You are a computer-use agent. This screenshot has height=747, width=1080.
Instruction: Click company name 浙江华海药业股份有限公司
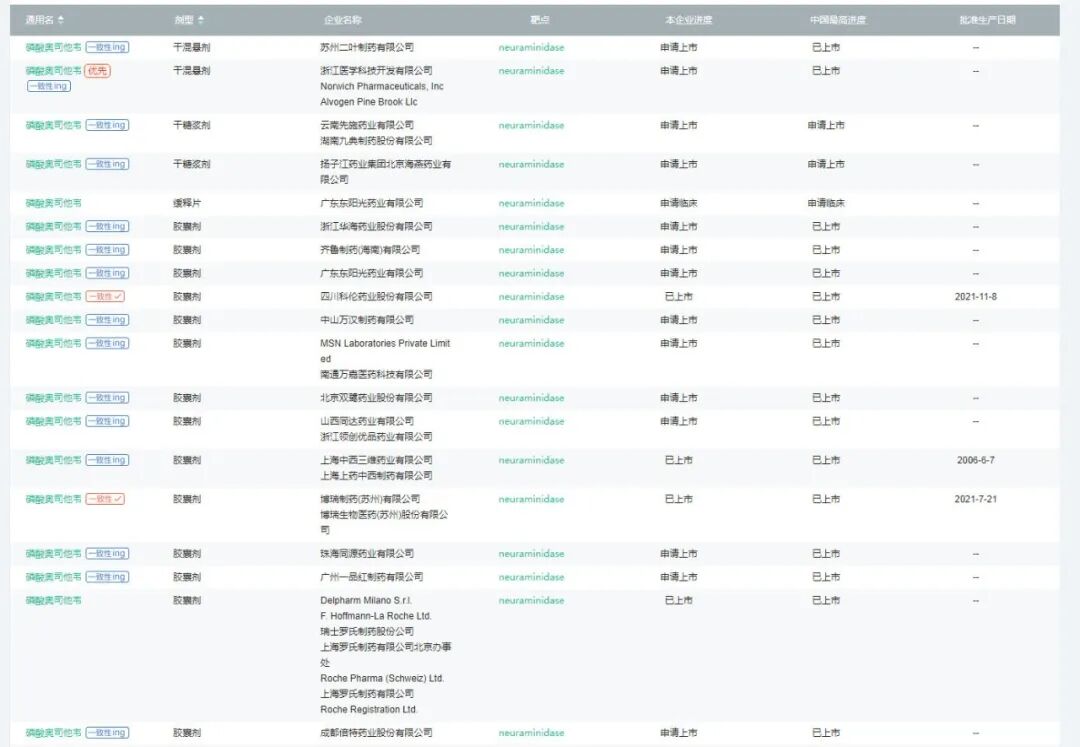pos(376,227)
